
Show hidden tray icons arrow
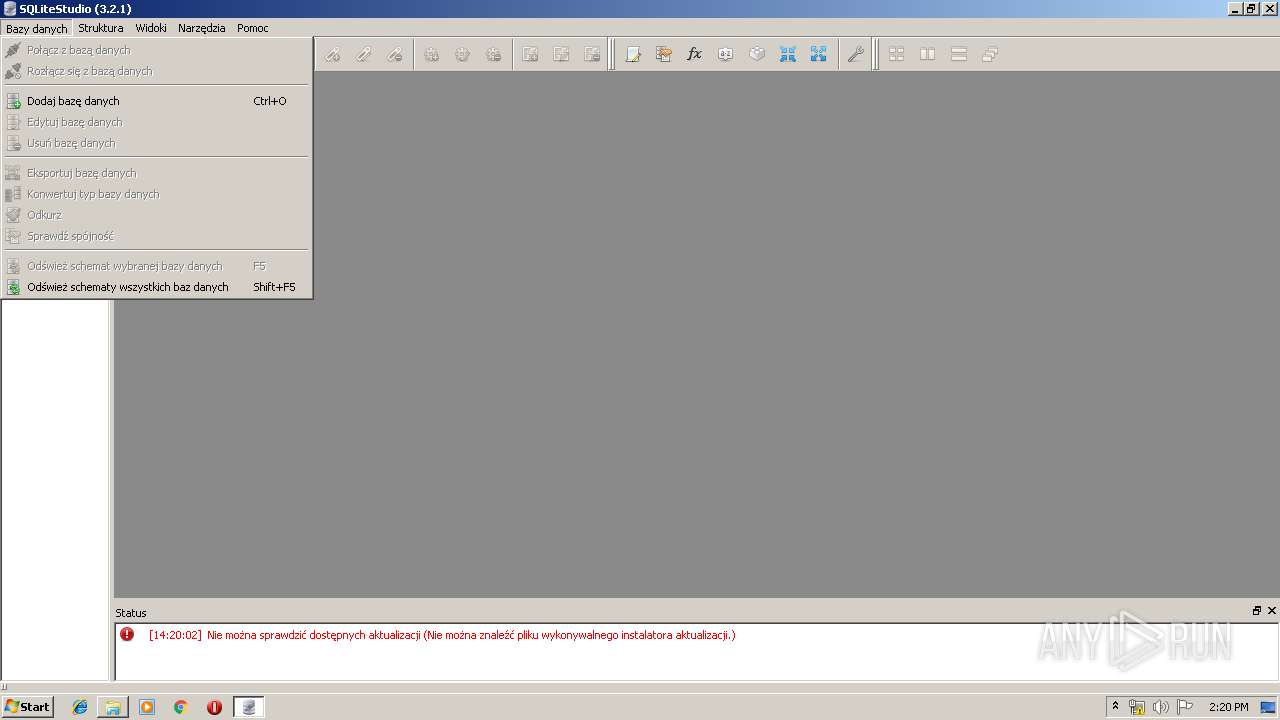click(1116, 707)
